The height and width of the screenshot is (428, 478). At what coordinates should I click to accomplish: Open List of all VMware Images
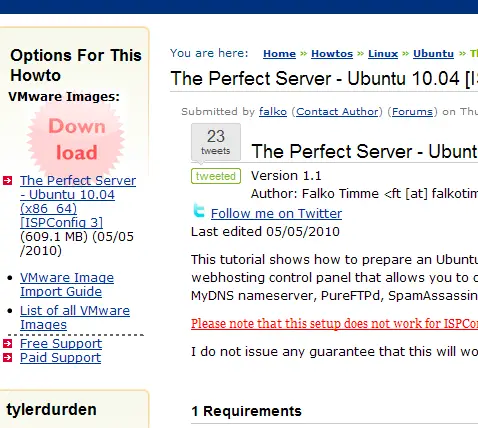75,317
